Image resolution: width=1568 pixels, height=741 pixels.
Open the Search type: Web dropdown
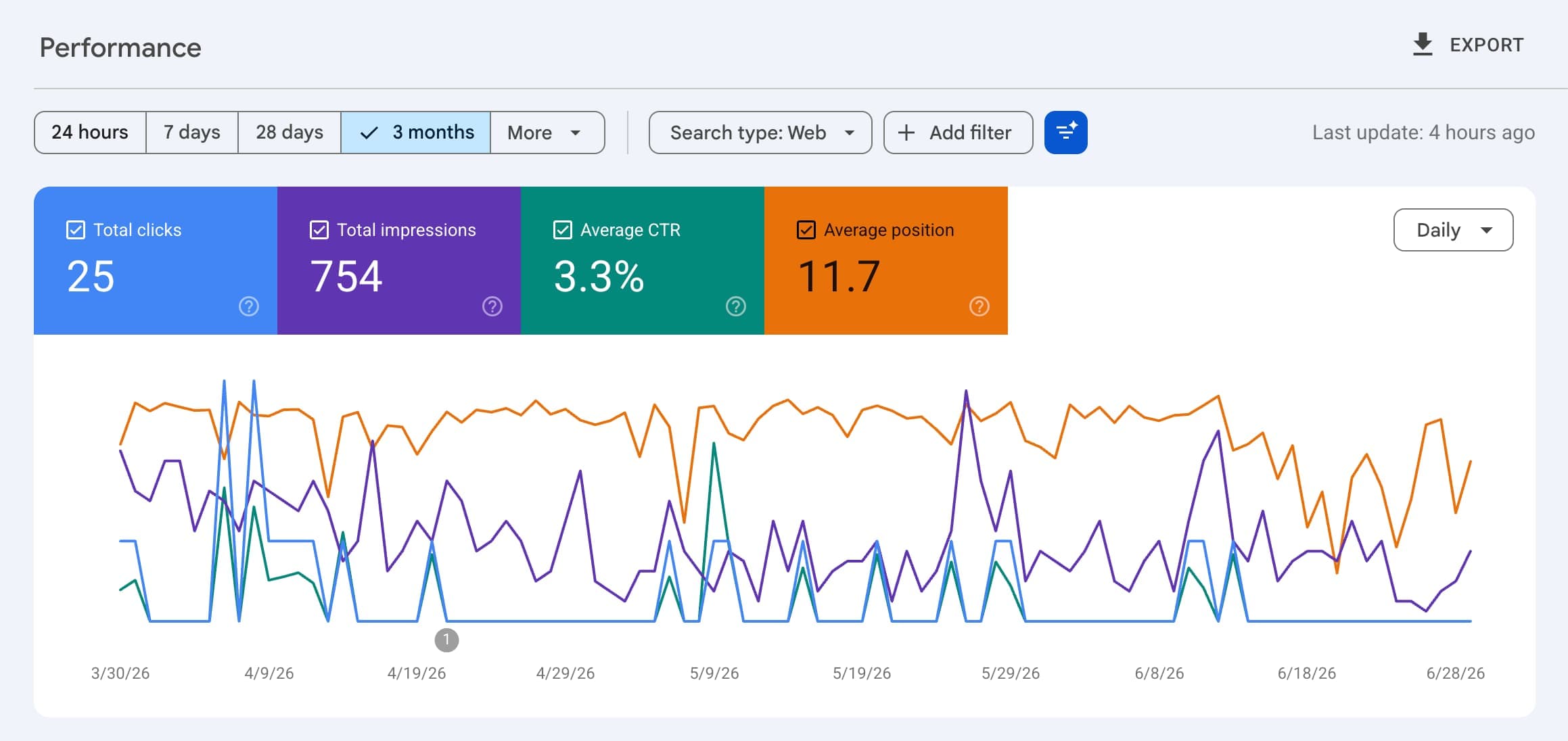[760, 133]
